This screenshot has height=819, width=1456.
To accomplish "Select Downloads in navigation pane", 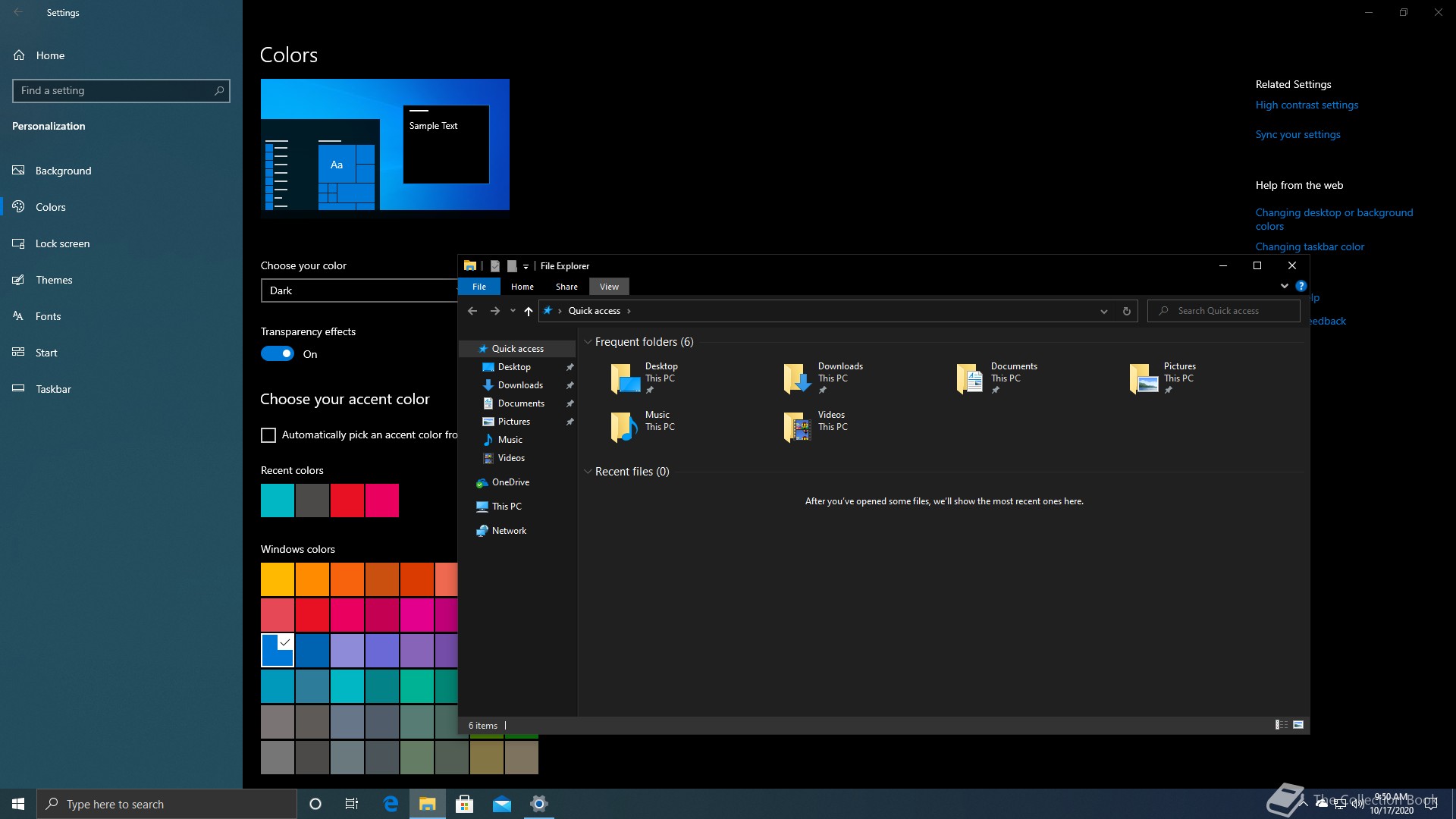I will (x=520, y=385).
